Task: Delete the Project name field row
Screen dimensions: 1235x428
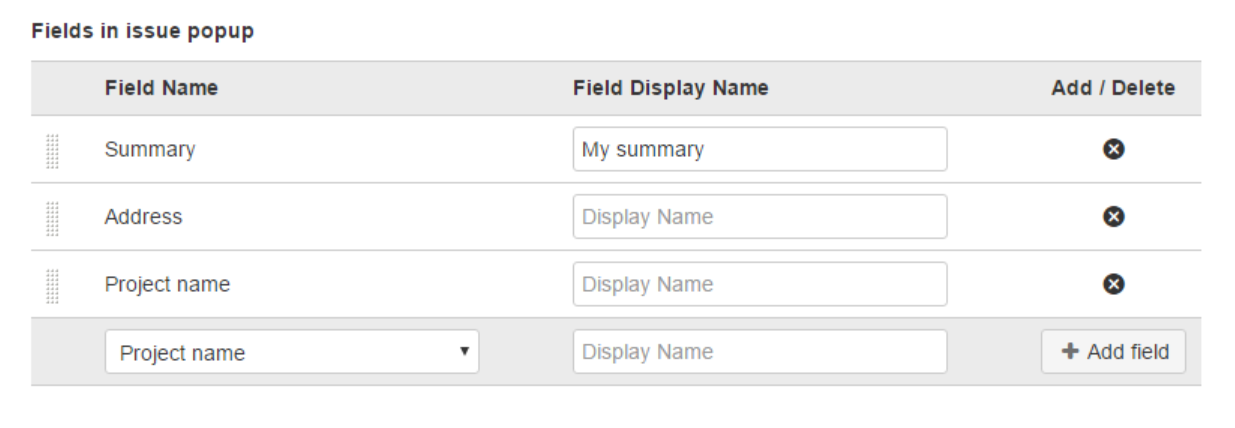Action: click(x=1112, y=284)
